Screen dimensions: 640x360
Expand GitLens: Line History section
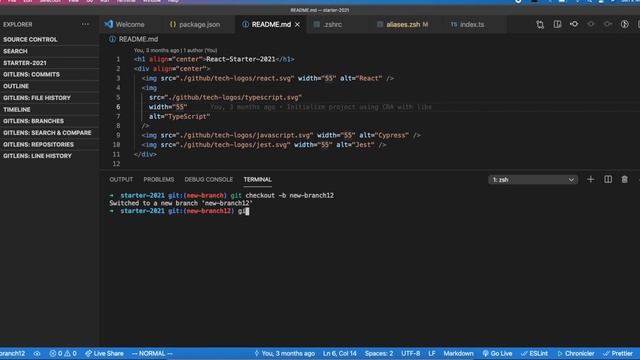[x=49, y=156]
